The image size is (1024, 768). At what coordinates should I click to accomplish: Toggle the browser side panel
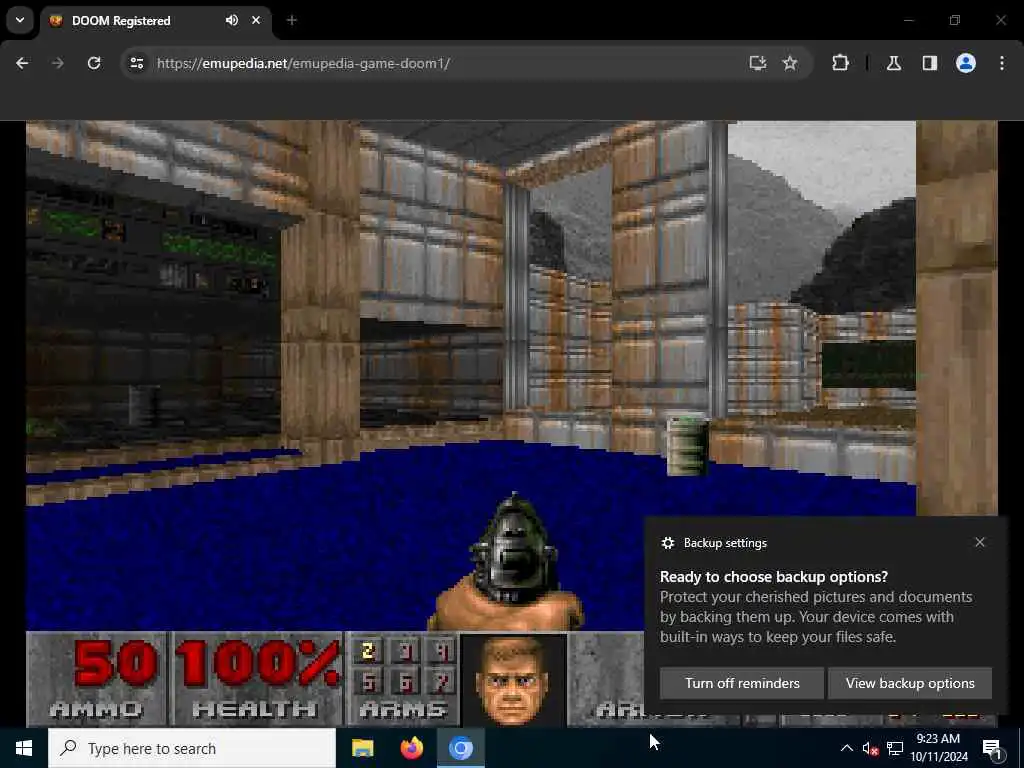click(x=930, y=63)
